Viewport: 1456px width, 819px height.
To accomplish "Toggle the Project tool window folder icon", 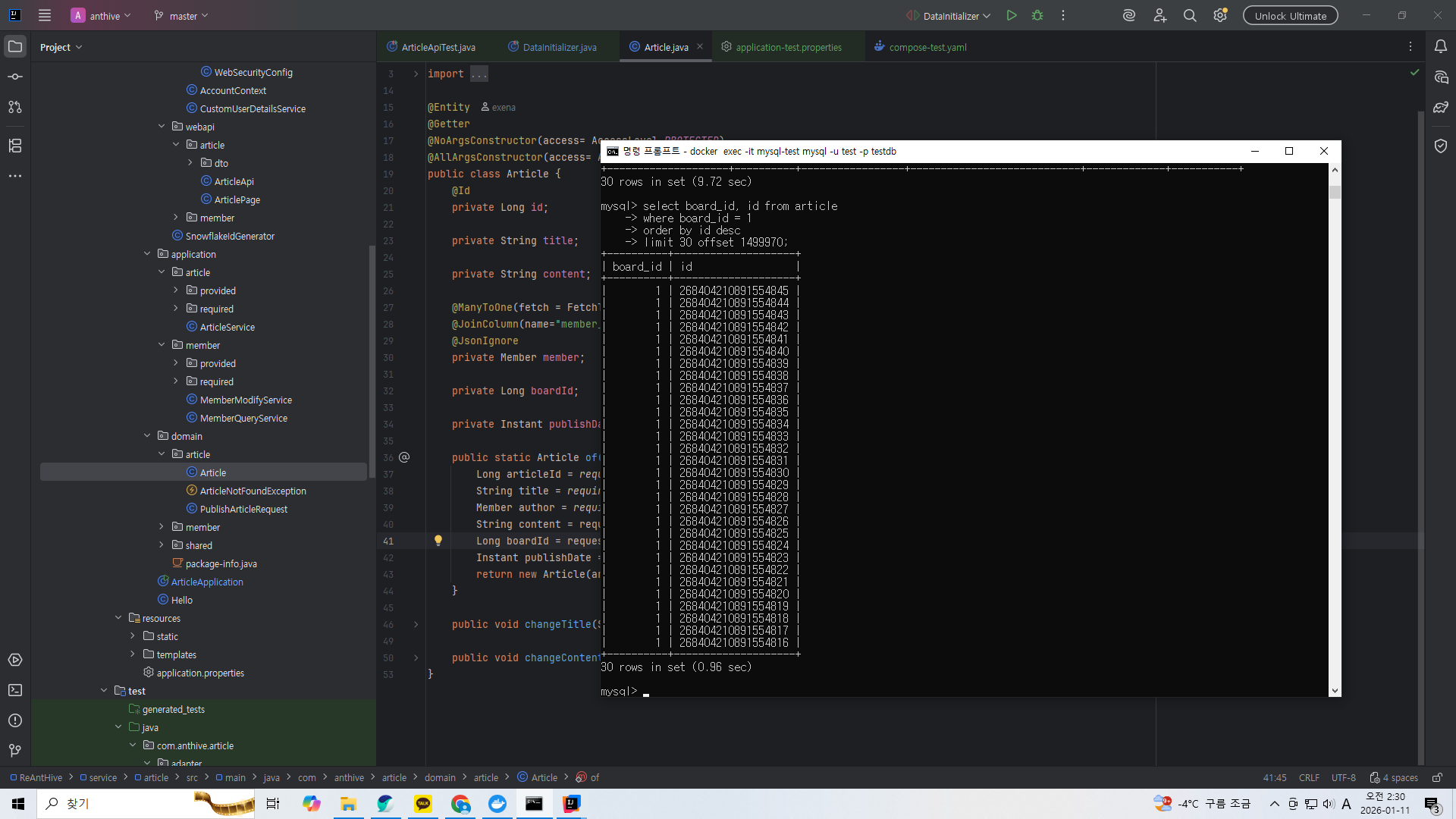I will pyautogui.click(x=15, y=47).
